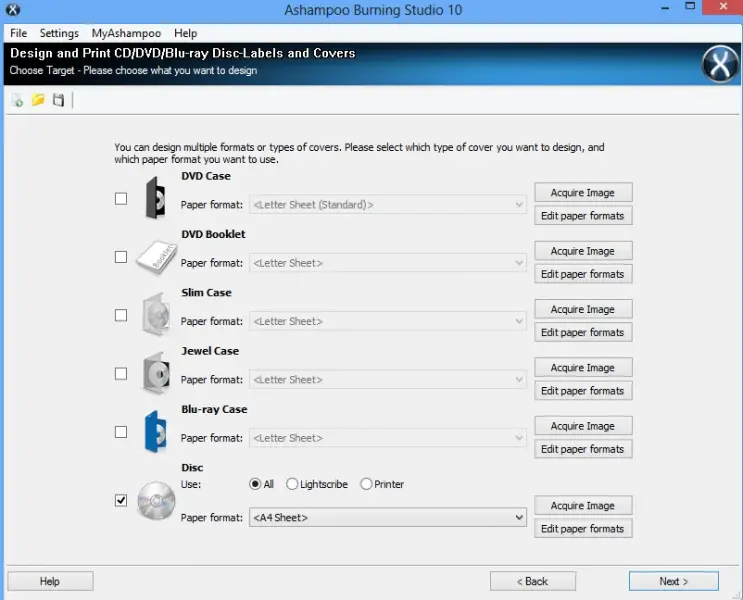
Task: Click Acquire Image for DVD Case
Action: 583,192
